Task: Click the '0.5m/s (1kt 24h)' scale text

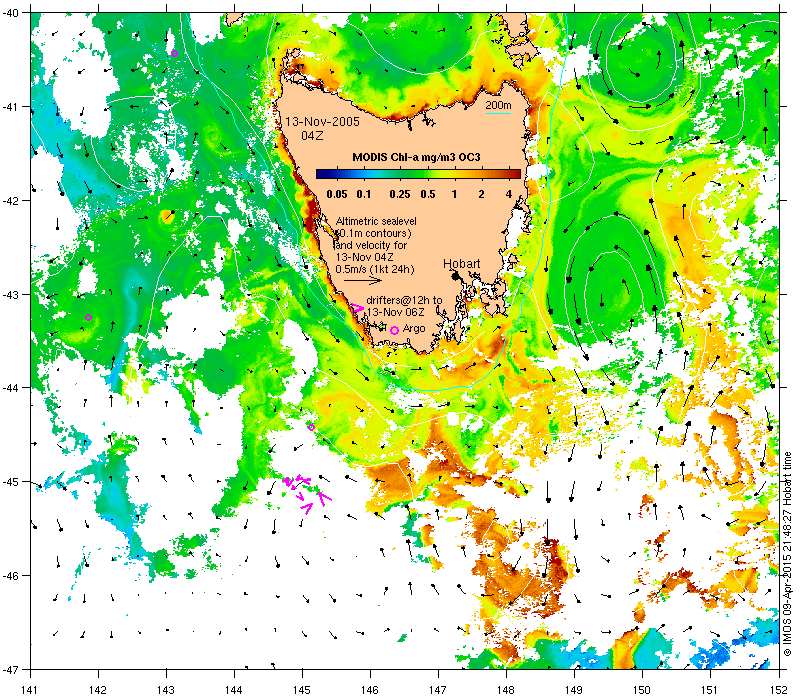Action: (x=374, y=269)
